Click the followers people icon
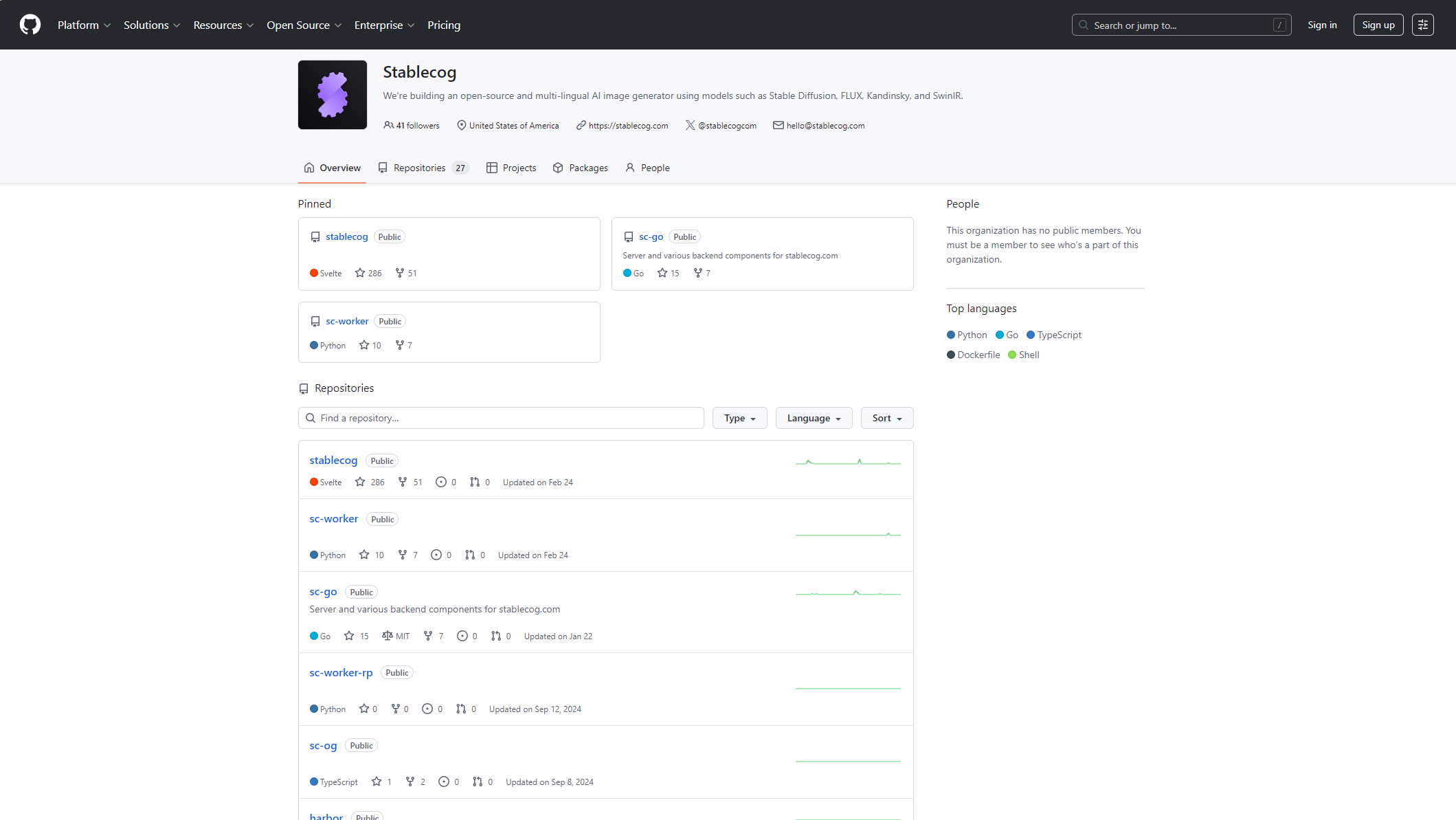 coord(388,125)
